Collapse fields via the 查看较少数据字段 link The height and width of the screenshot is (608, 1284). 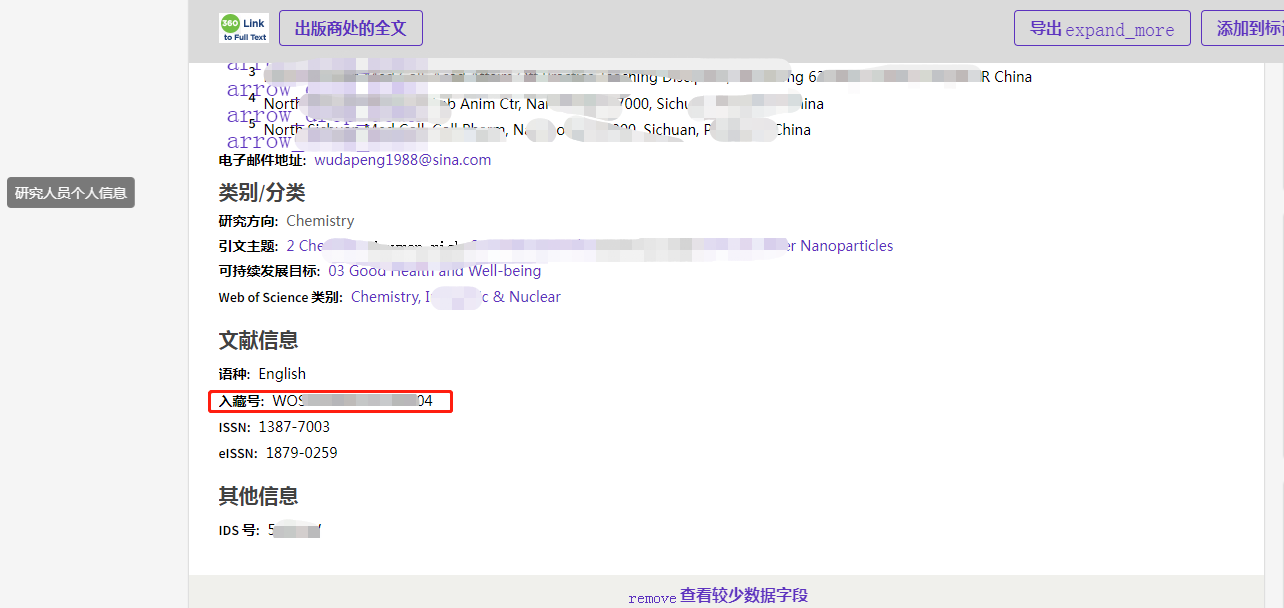(x=745, y=596)
